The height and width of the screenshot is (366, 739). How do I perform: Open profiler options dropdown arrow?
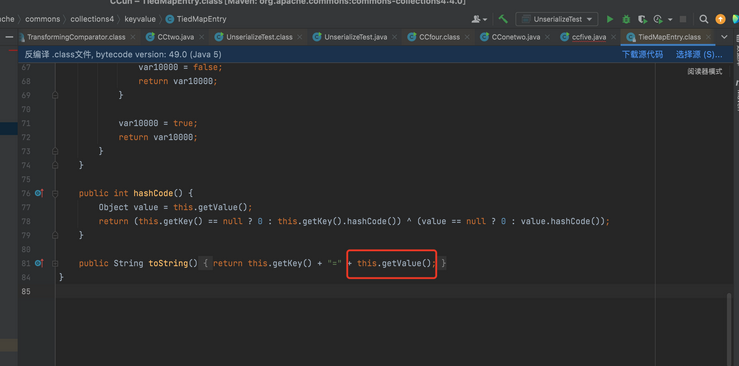[x=670, y=20]
